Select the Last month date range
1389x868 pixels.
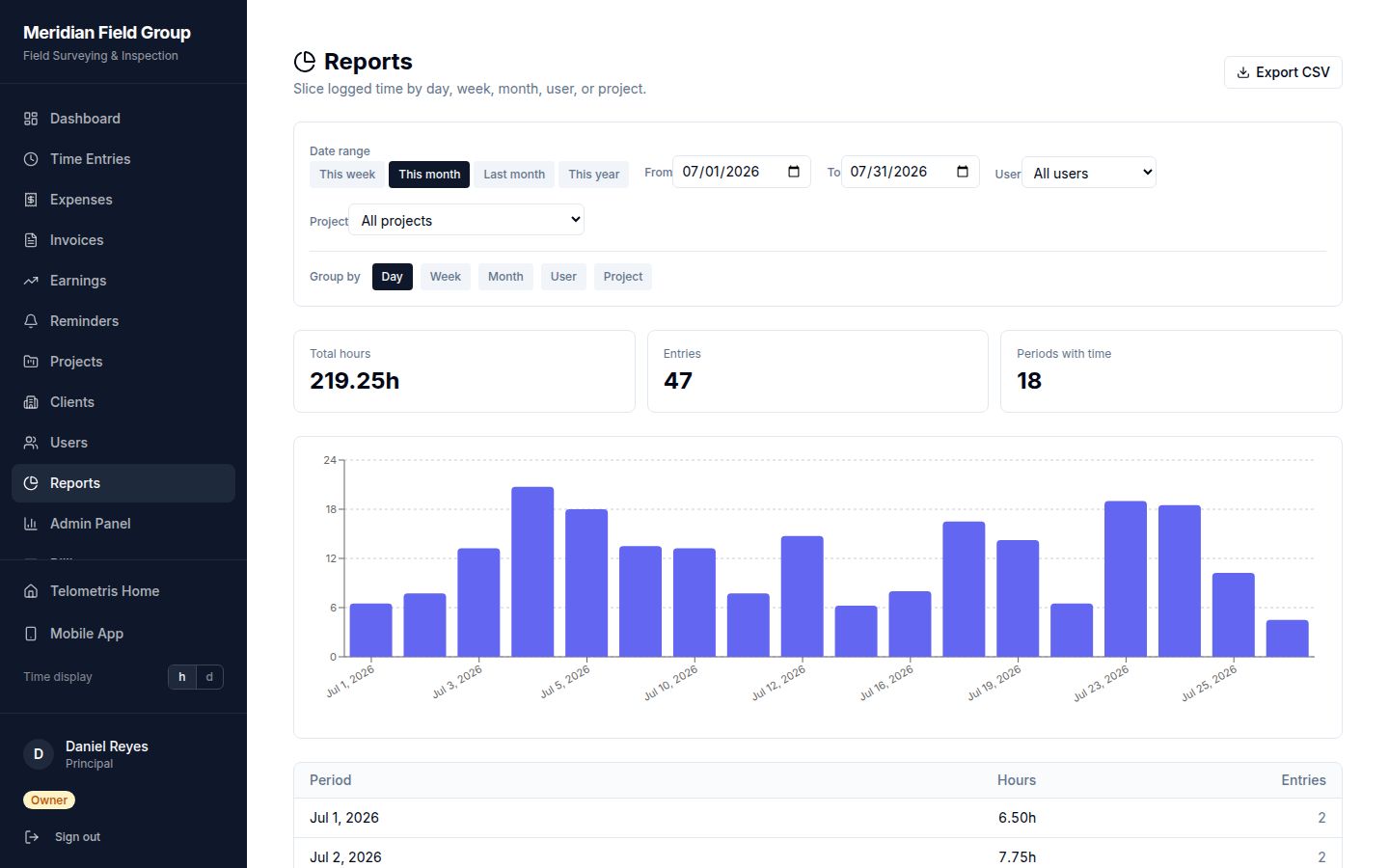[x=514, y=175]
